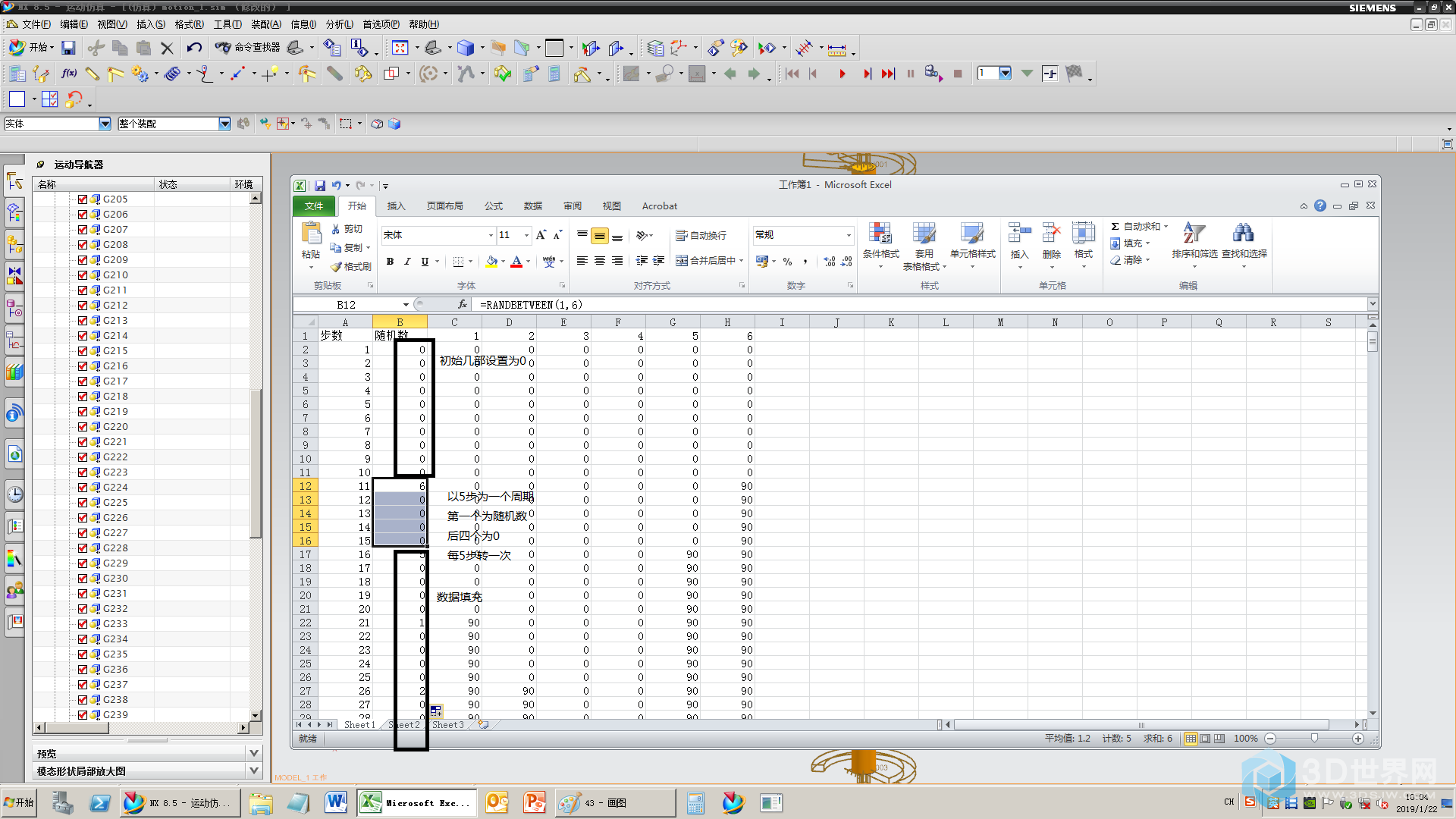Click Excel insert function fx icon
Viewport: 1456px width, 819px height.
click(x=462, y=304)
